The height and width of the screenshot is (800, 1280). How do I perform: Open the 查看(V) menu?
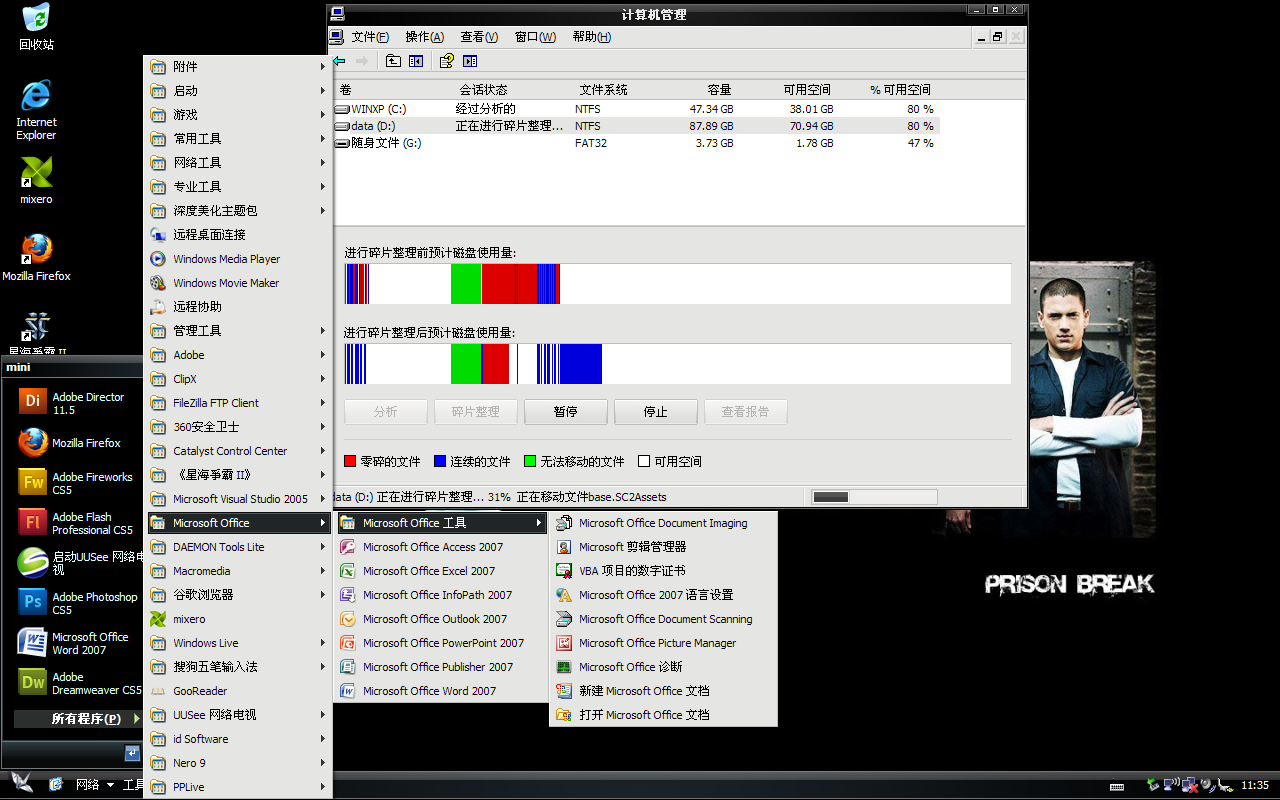(479, 37)
